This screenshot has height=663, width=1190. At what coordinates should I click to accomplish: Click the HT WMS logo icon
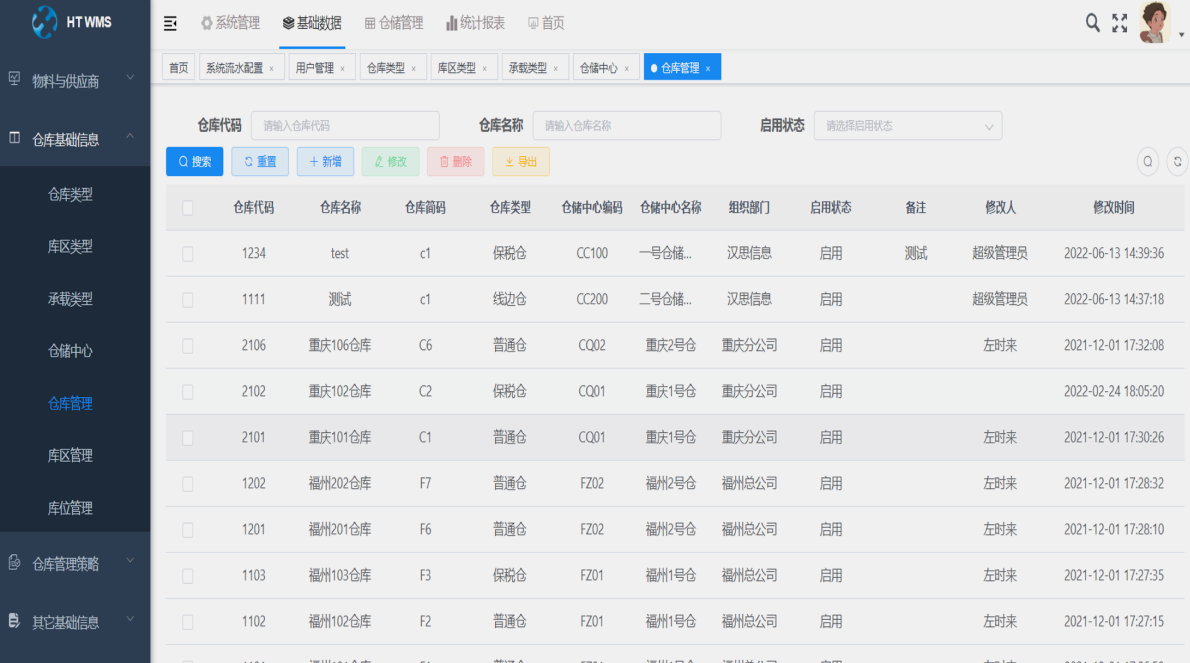[45, 22]
